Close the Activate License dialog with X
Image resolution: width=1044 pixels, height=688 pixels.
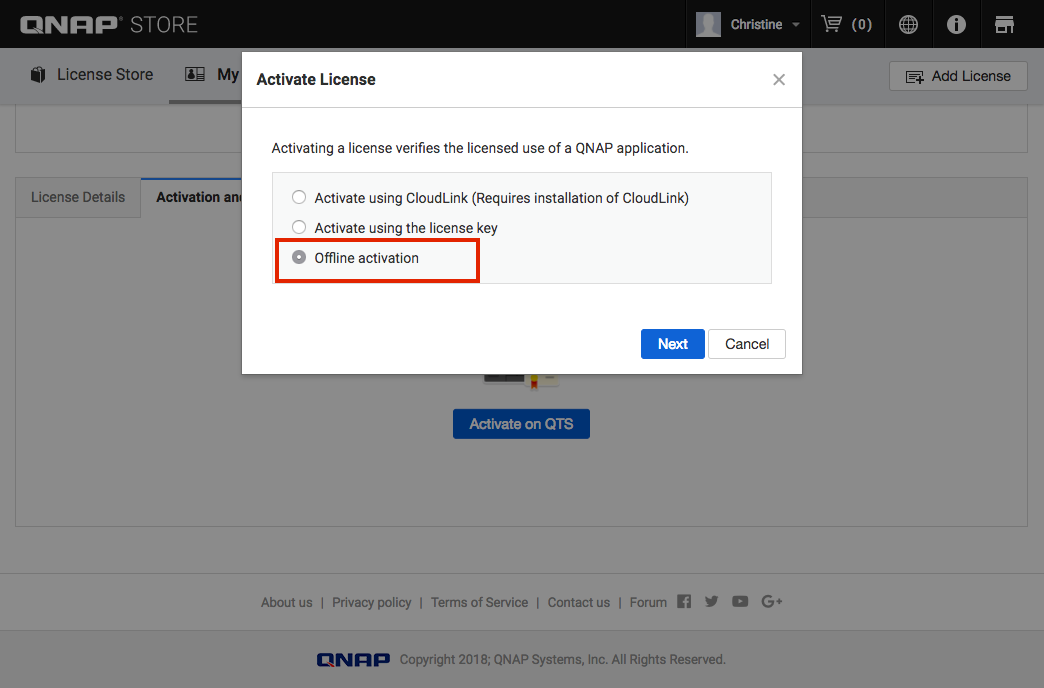tap(779, 80)
